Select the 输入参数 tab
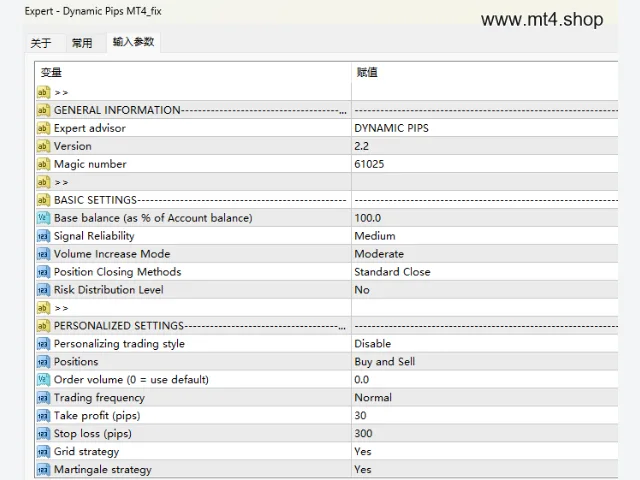Viewport: 640px width, 480px height. click(x=133, y=42)
